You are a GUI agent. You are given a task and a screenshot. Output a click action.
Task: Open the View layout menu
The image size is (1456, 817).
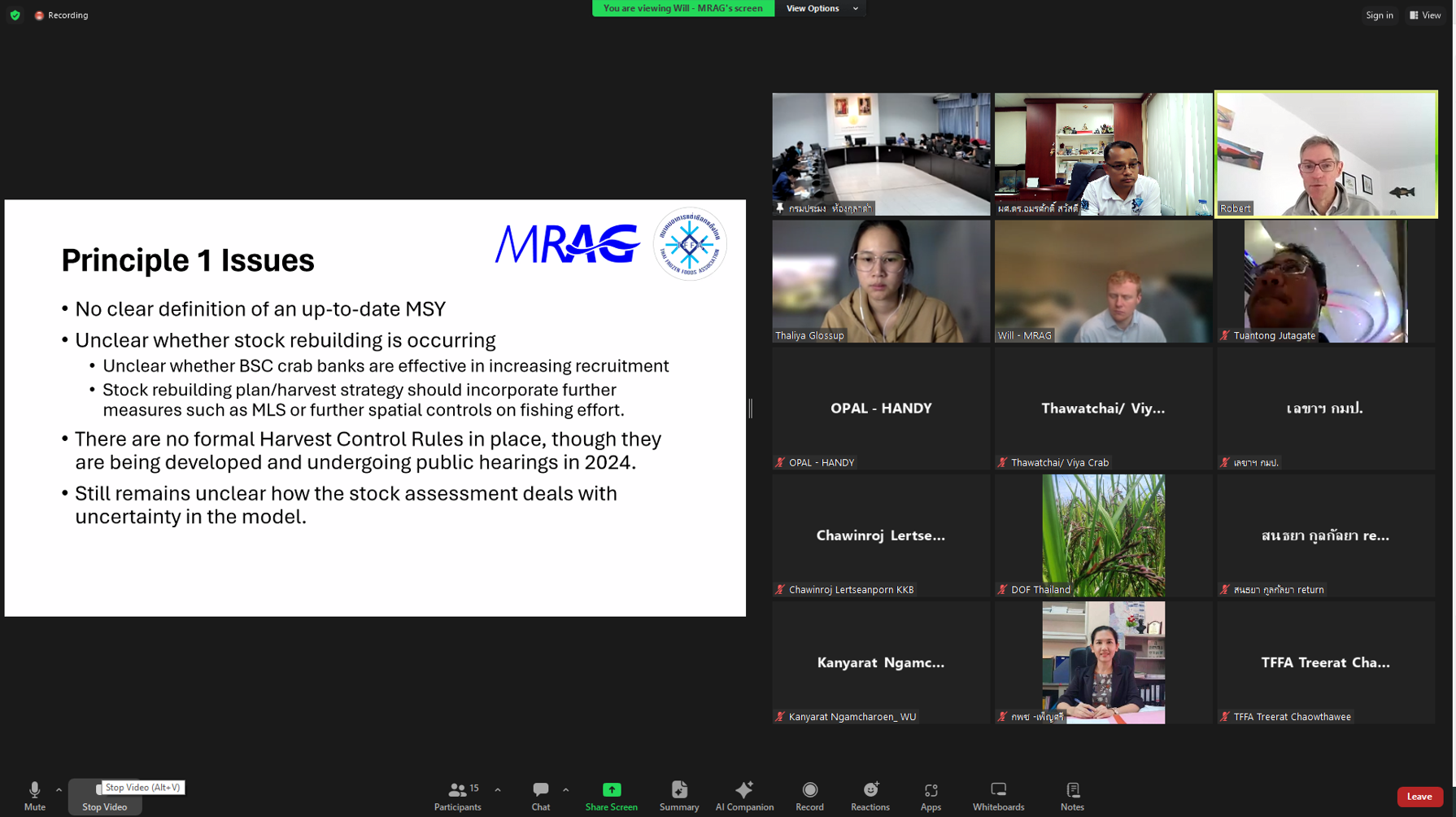click(1425, 15)
